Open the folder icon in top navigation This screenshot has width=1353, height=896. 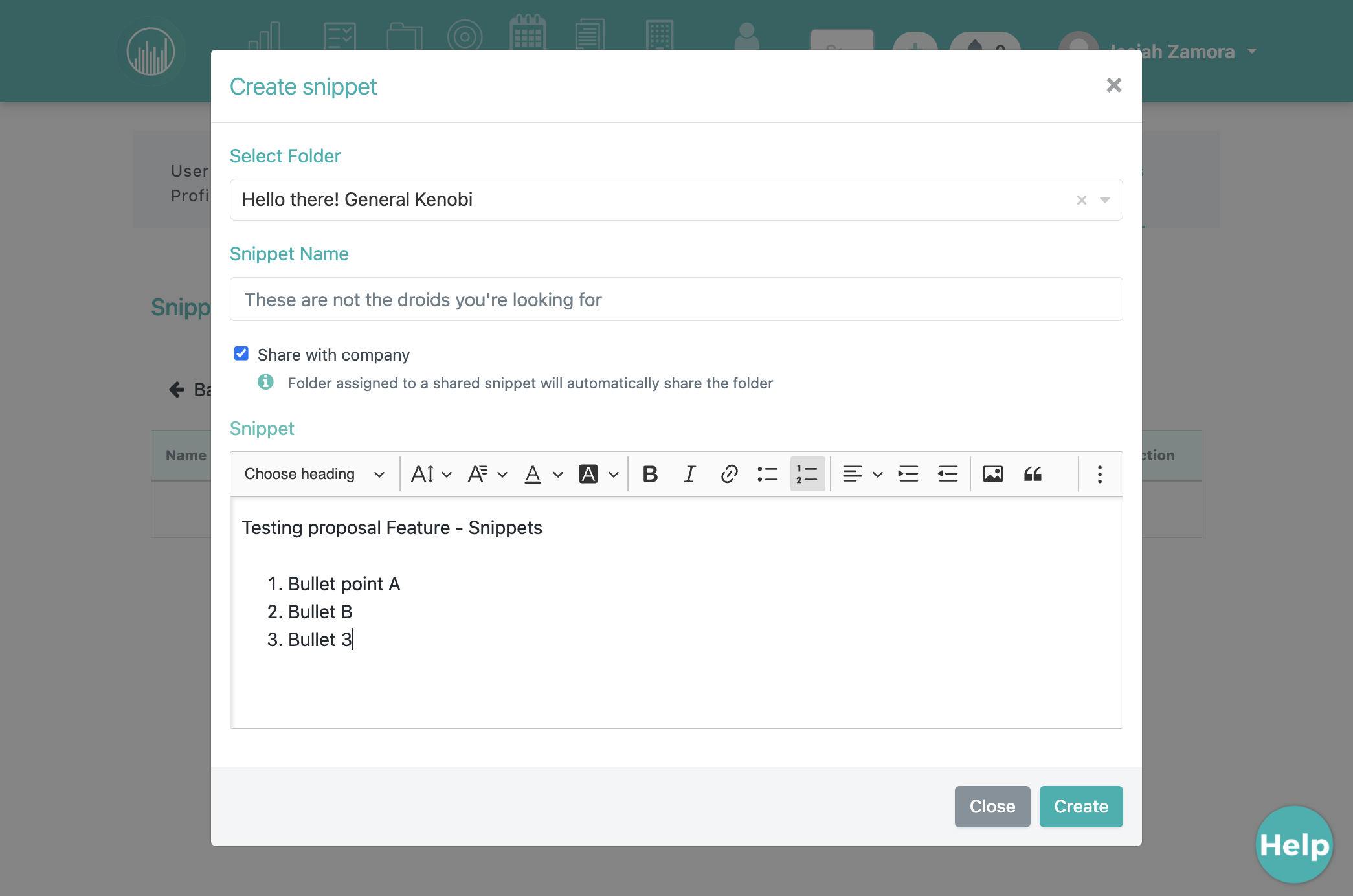(x=404, y=36)
